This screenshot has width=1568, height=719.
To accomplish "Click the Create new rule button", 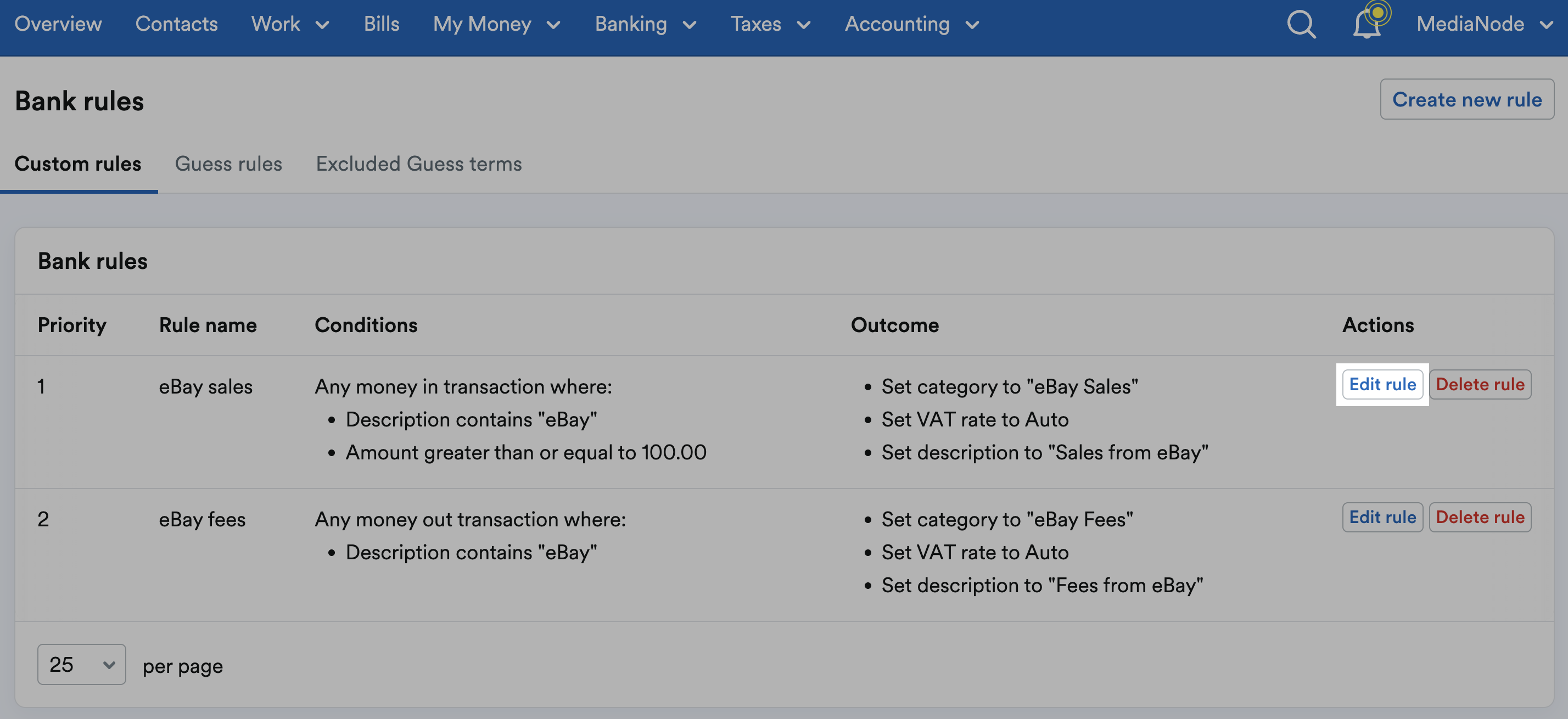I will point(1467,99).
